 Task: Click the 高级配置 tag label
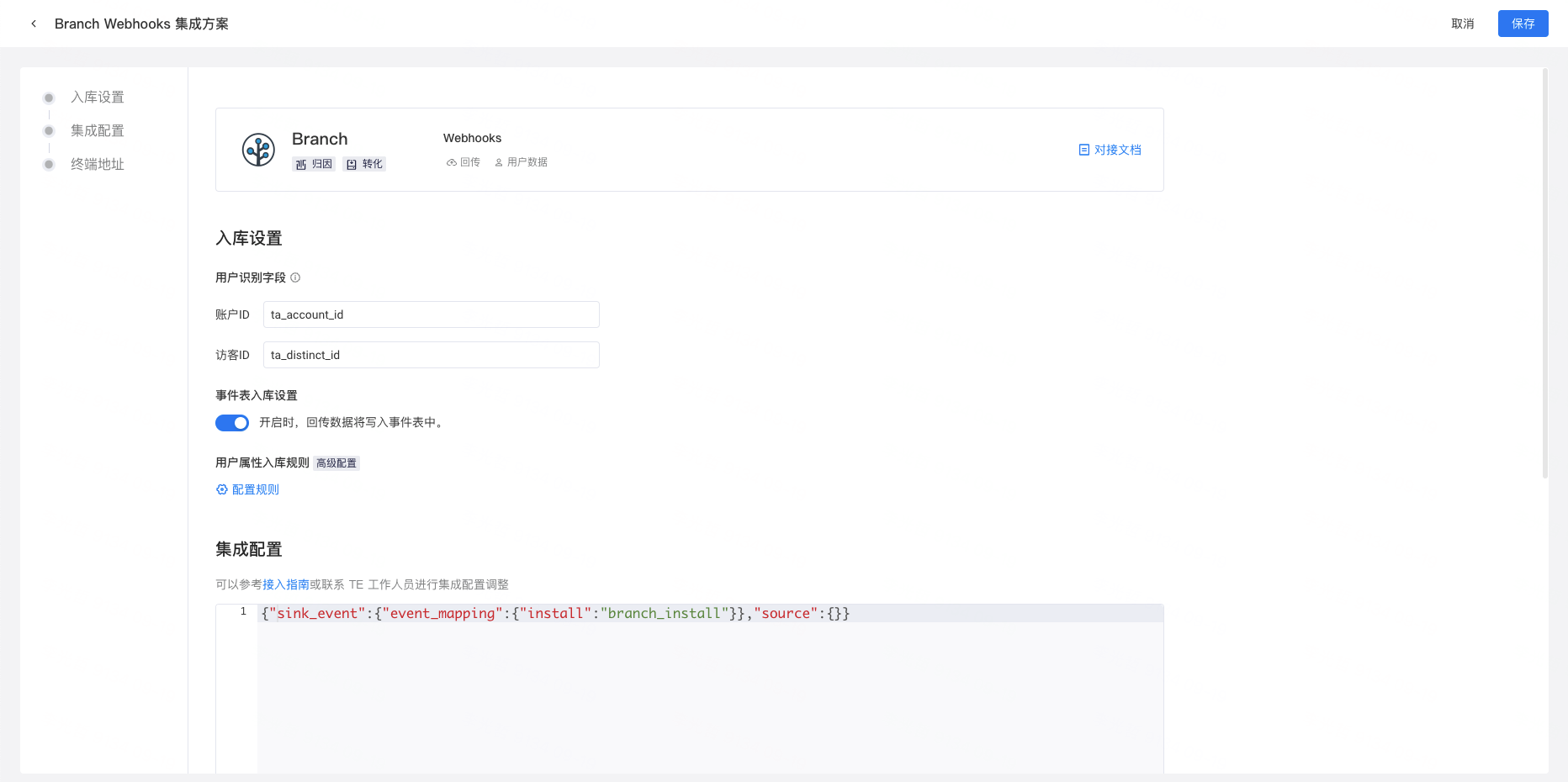336,463
